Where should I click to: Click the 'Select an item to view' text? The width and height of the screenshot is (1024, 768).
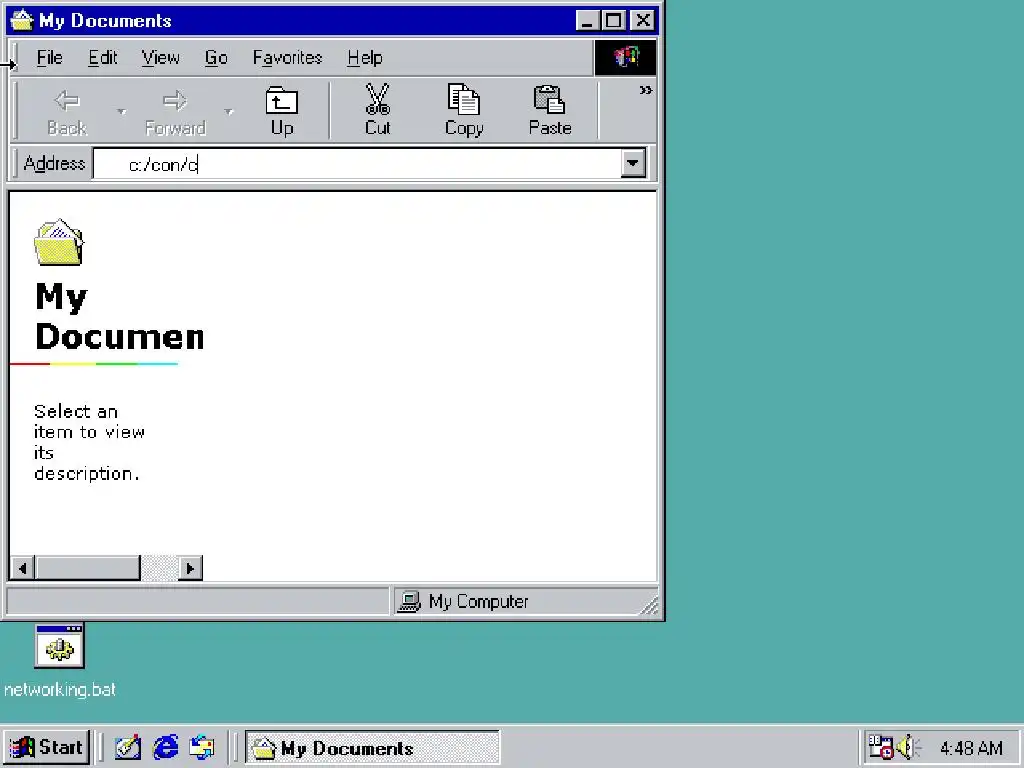tap(89, 442)
